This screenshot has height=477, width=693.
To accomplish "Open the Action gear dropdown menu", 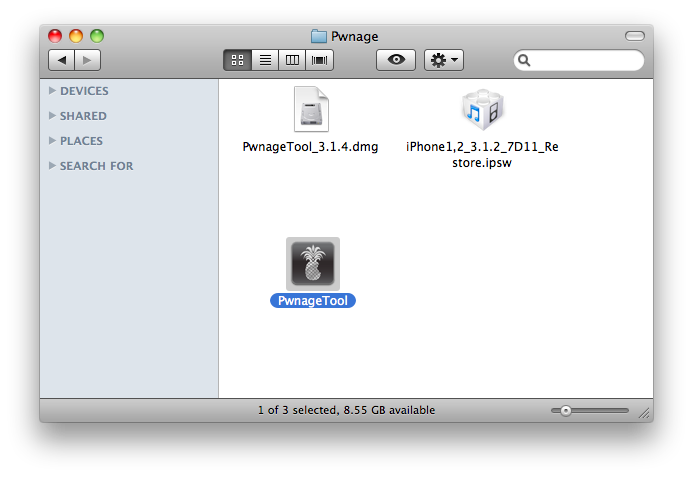I will tap(443, 61).
